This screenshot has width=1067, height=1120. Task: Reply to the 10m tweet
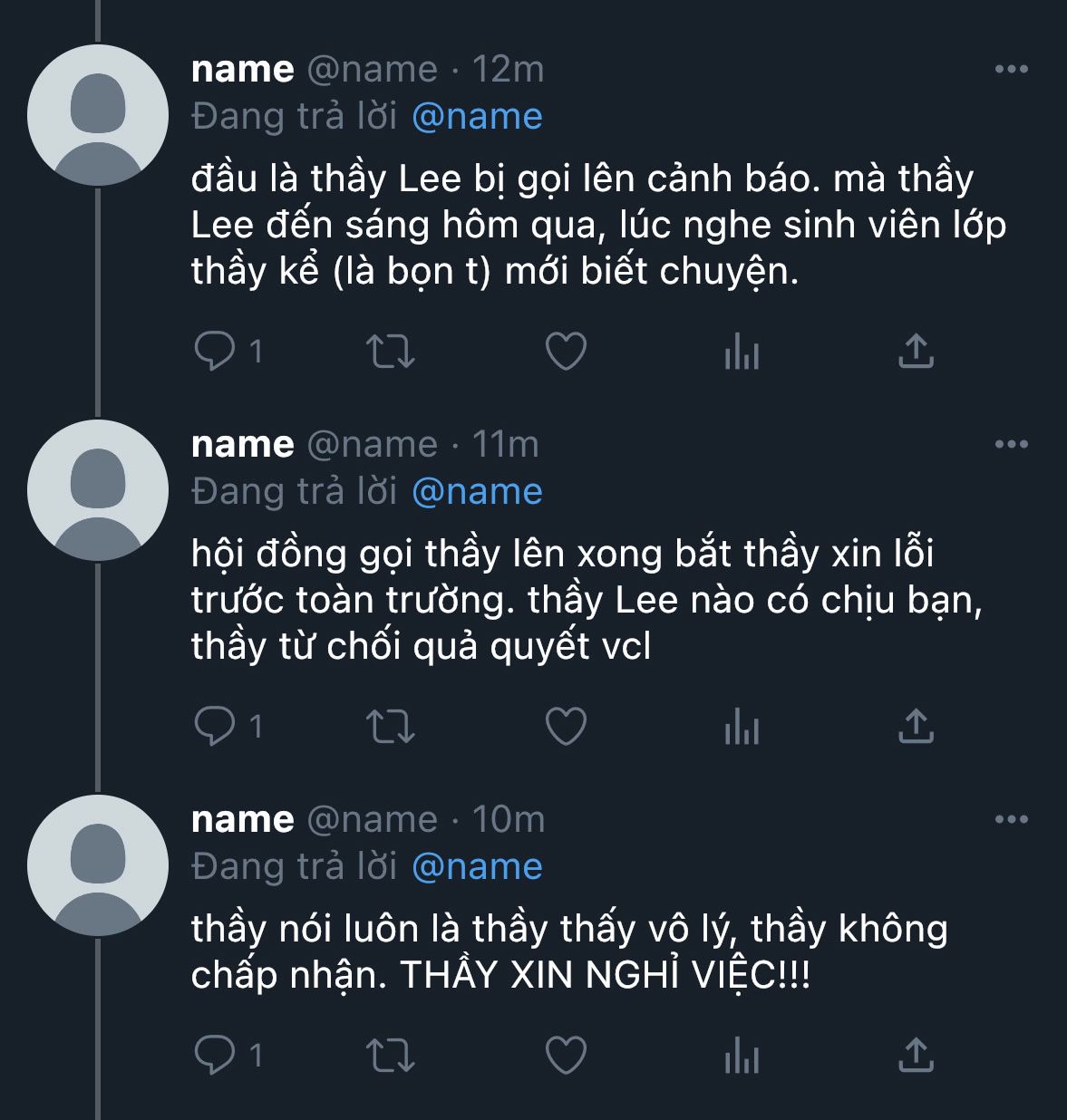215,1055
